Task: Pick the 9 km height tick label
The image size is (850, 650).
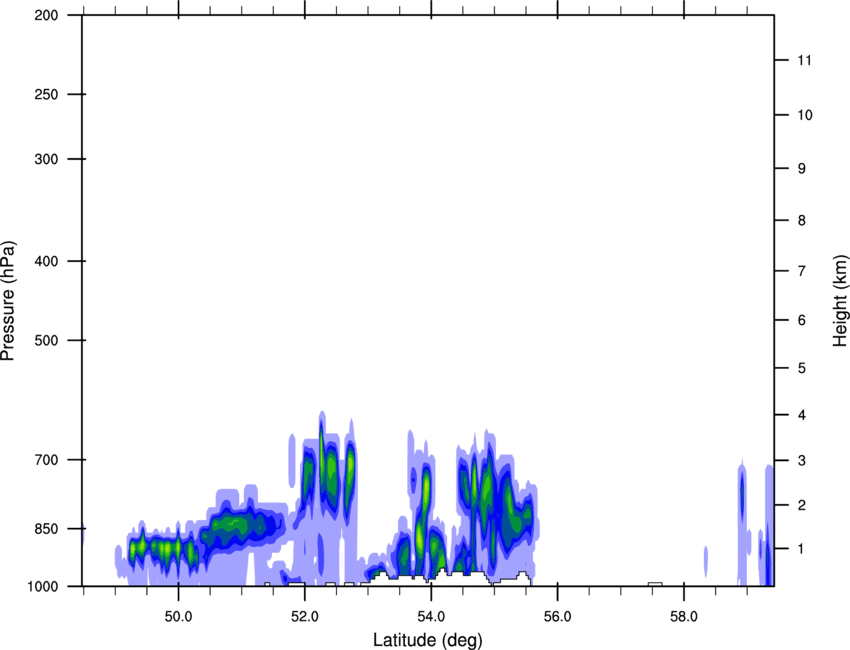Action: click(802, 169)
